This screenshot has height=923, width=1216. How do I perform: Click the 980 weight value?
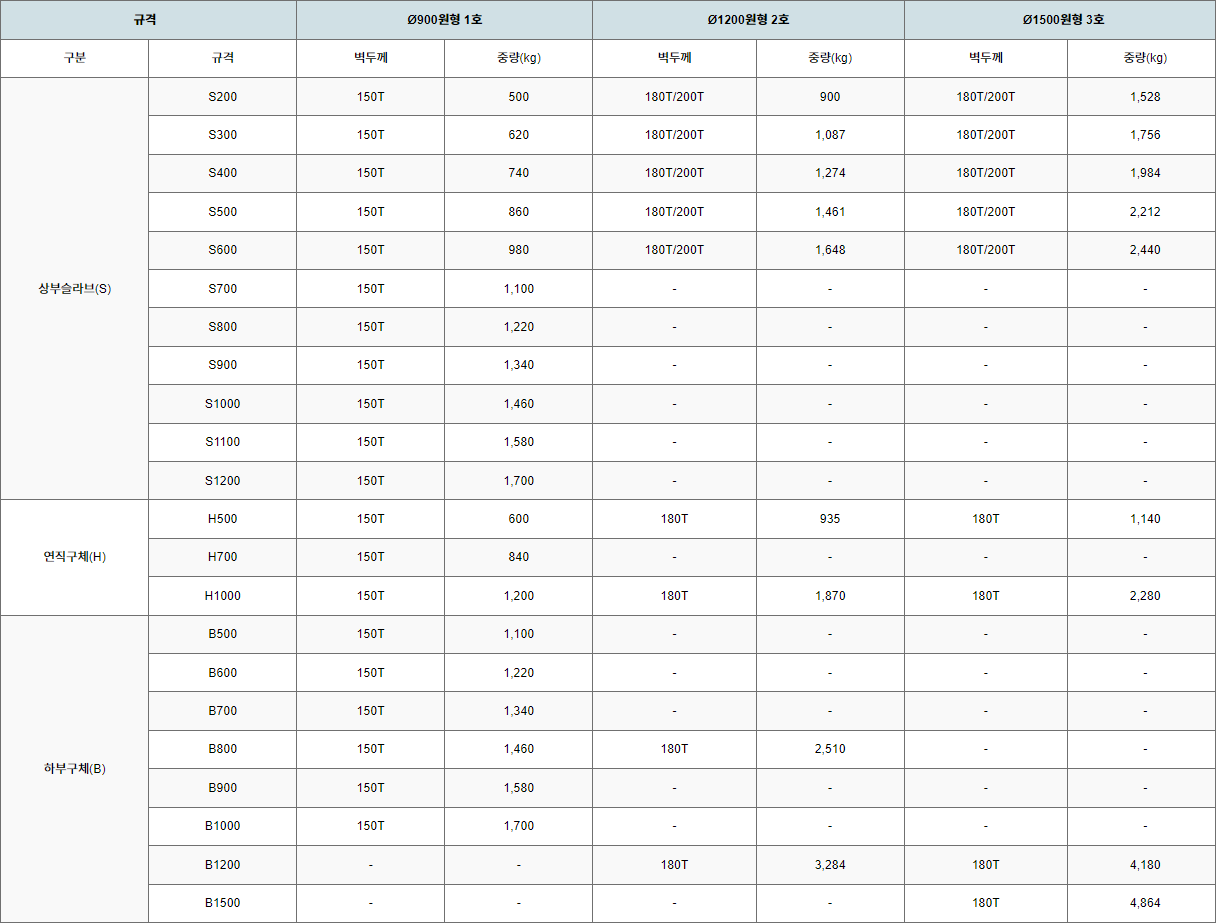pyautogui.click(x=518, y=250)
